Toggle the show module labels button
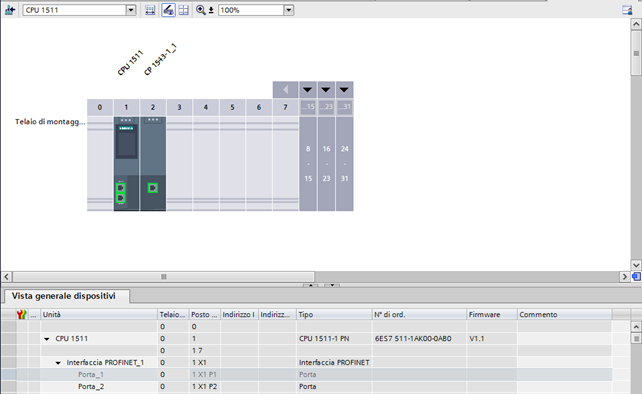Screen dimensions: 642x394 pyautogui.click(x=168, y=10)
